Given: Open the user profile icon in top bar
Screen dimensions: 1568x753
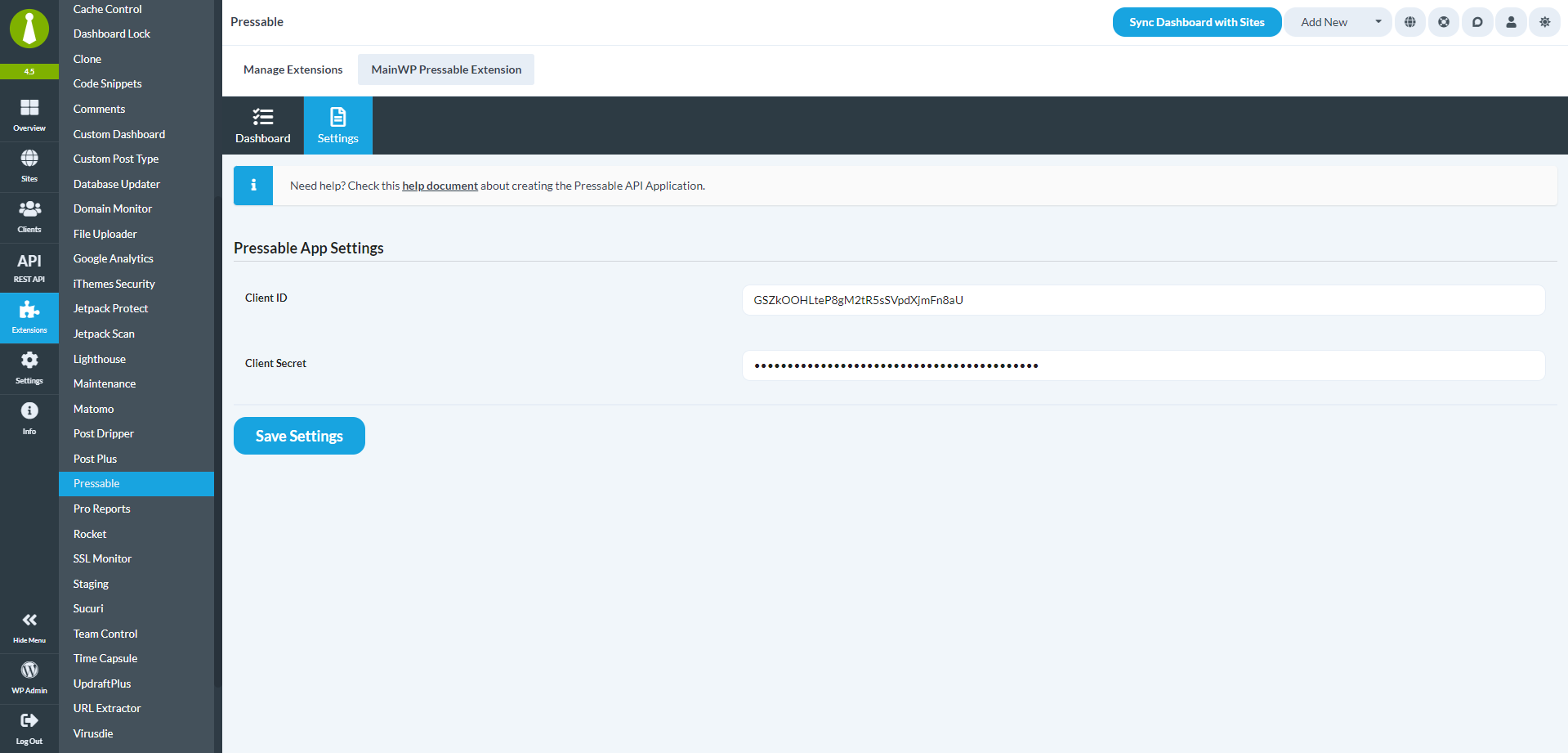Looking at the screenshot, I should 1511,22.
